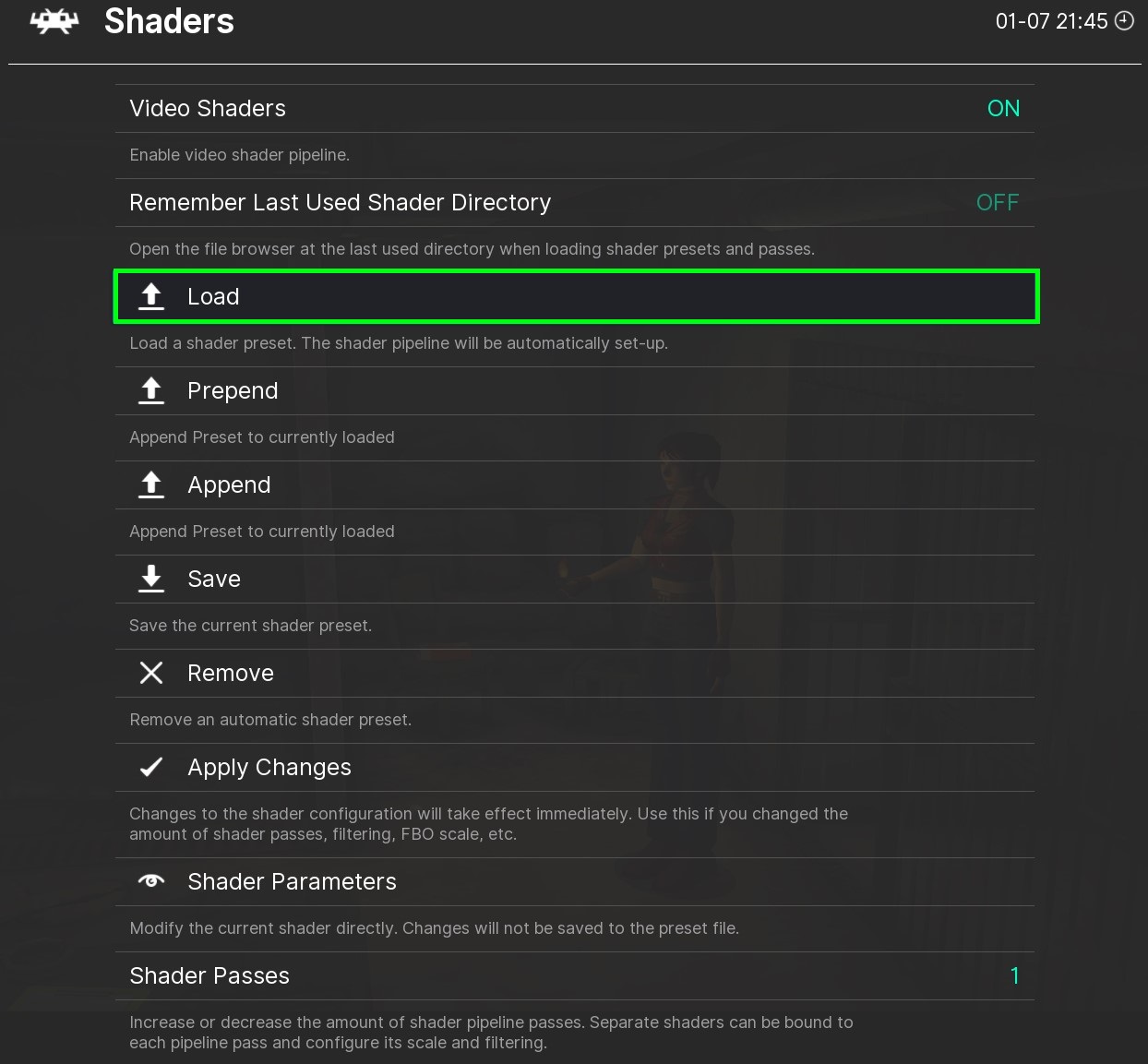Viewport: 1148px width, 1064px height.
Task: Click the checkmark icon beside Apply Changes
Action: point(151,767)
